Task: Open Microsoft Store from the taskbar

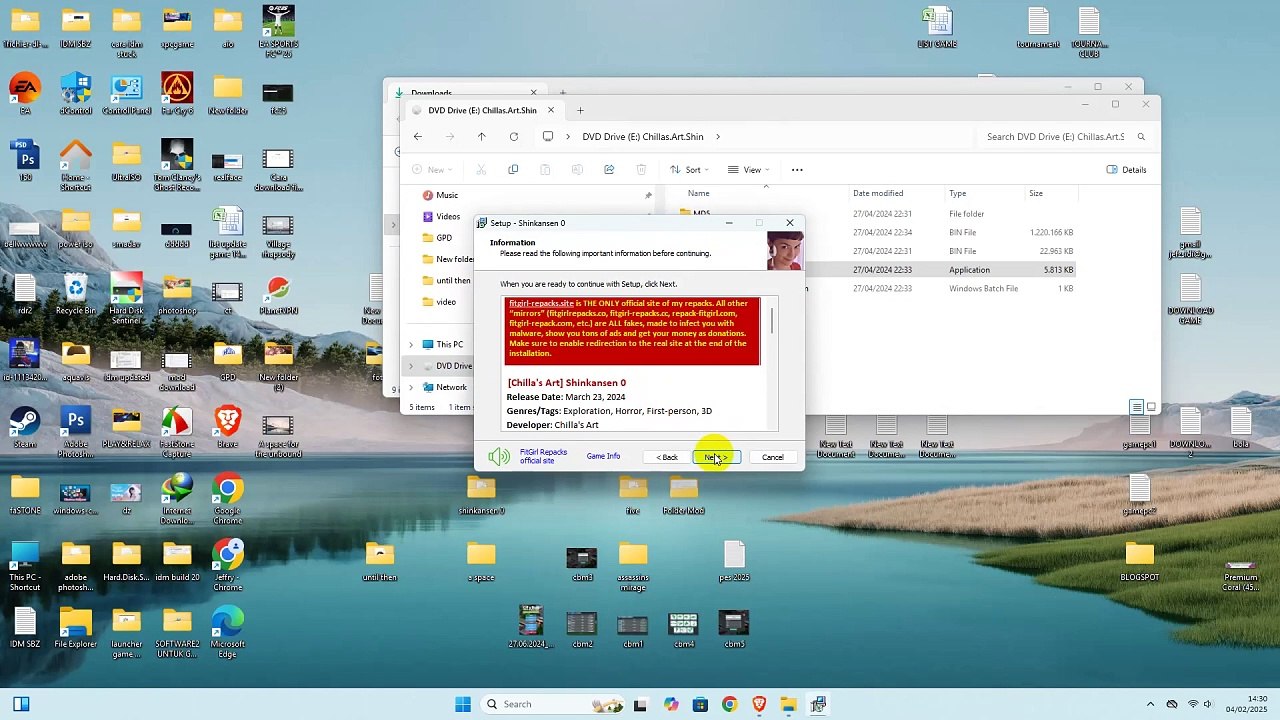Action: tap(700, 704)
